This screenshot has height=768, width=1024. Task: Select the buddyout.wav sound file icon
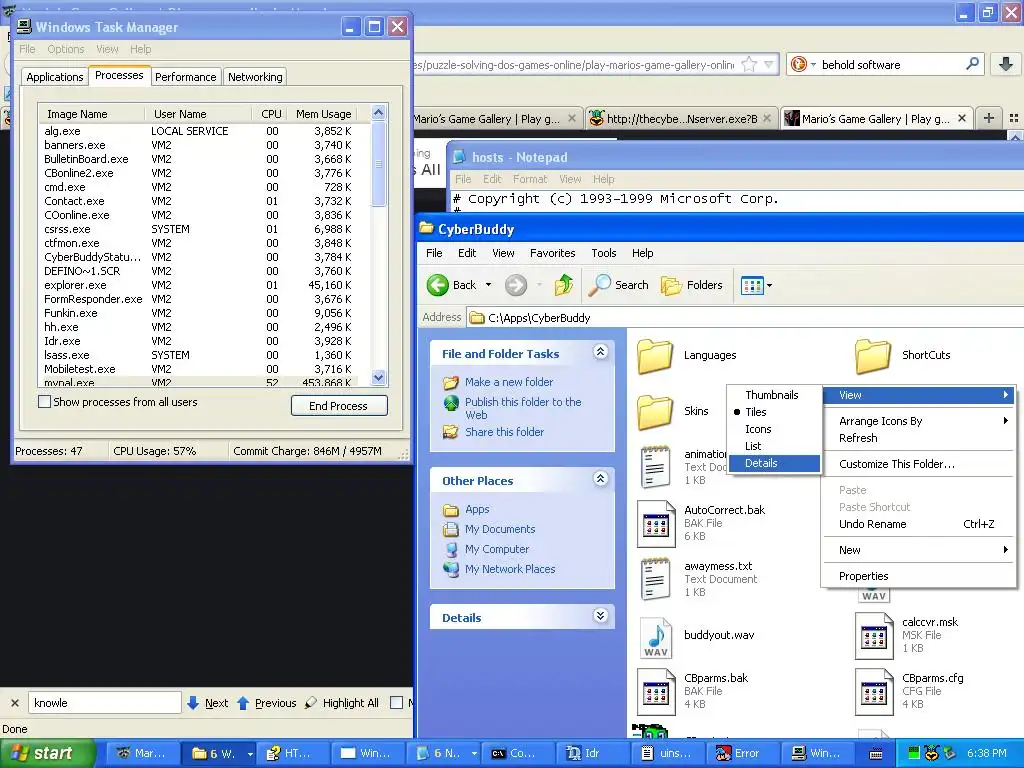(656, 637)
